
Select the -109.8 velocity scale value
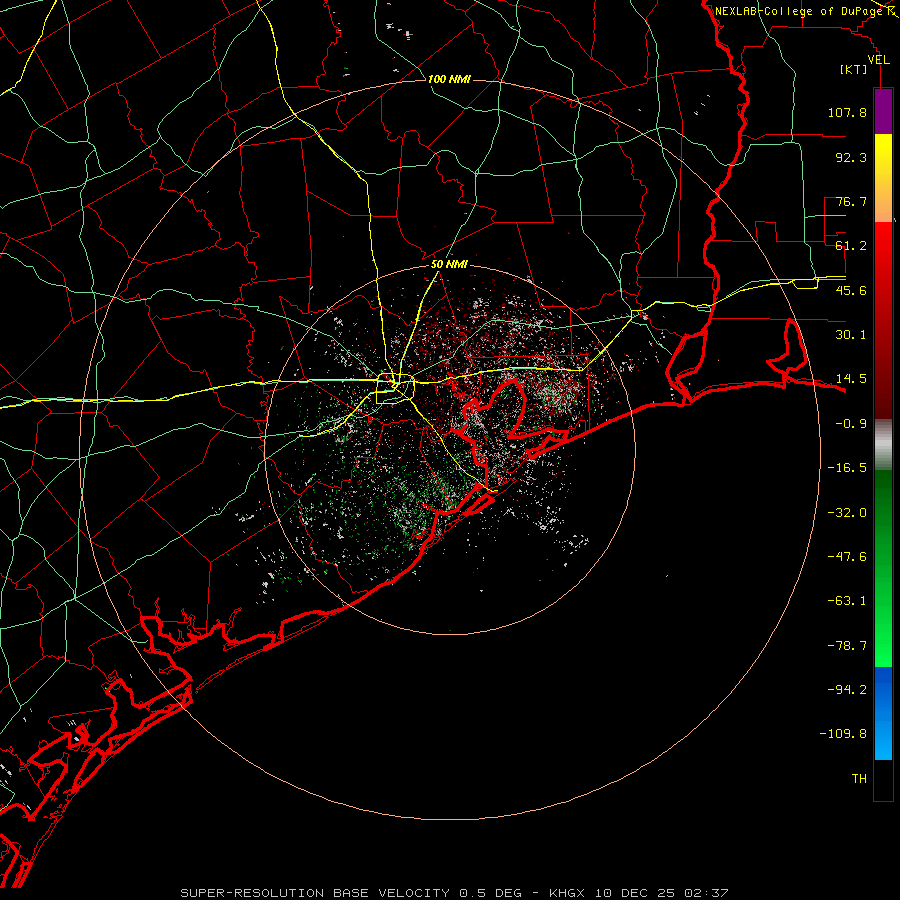843,734
